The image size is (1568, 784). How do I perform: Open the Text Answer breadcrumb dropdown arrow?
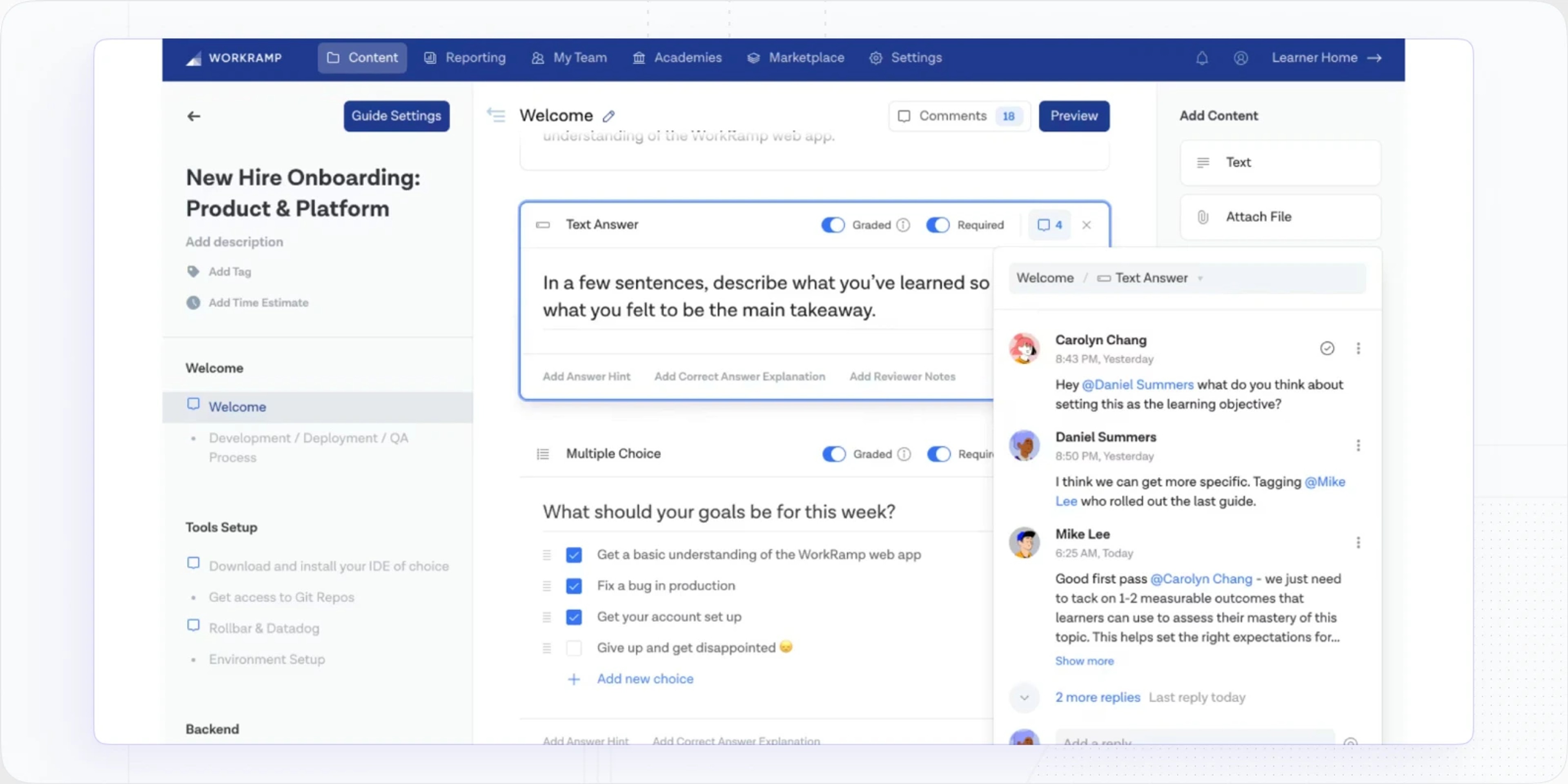(x=1200, y=278)
